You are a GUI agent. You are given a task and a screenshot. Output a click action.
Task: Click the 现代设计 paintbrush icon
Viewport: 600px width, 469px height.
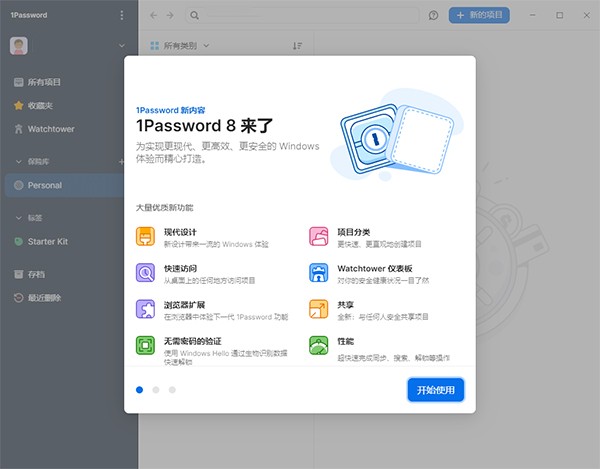tap(145, 236)
